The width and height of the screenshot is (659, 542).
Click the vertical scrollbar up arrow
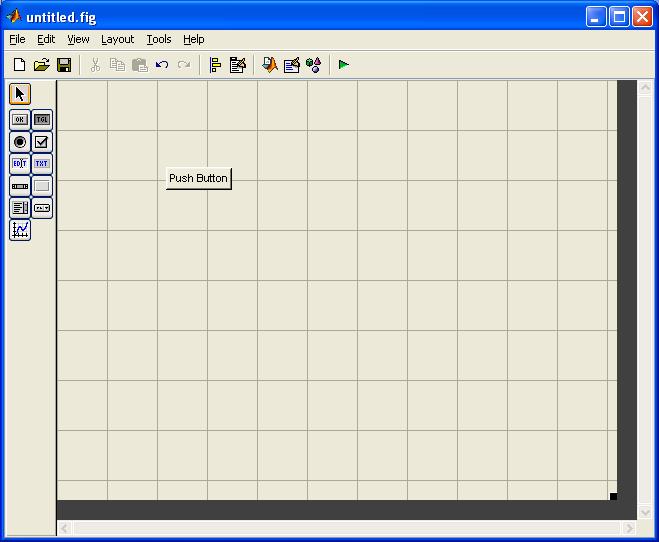point(645,88)
